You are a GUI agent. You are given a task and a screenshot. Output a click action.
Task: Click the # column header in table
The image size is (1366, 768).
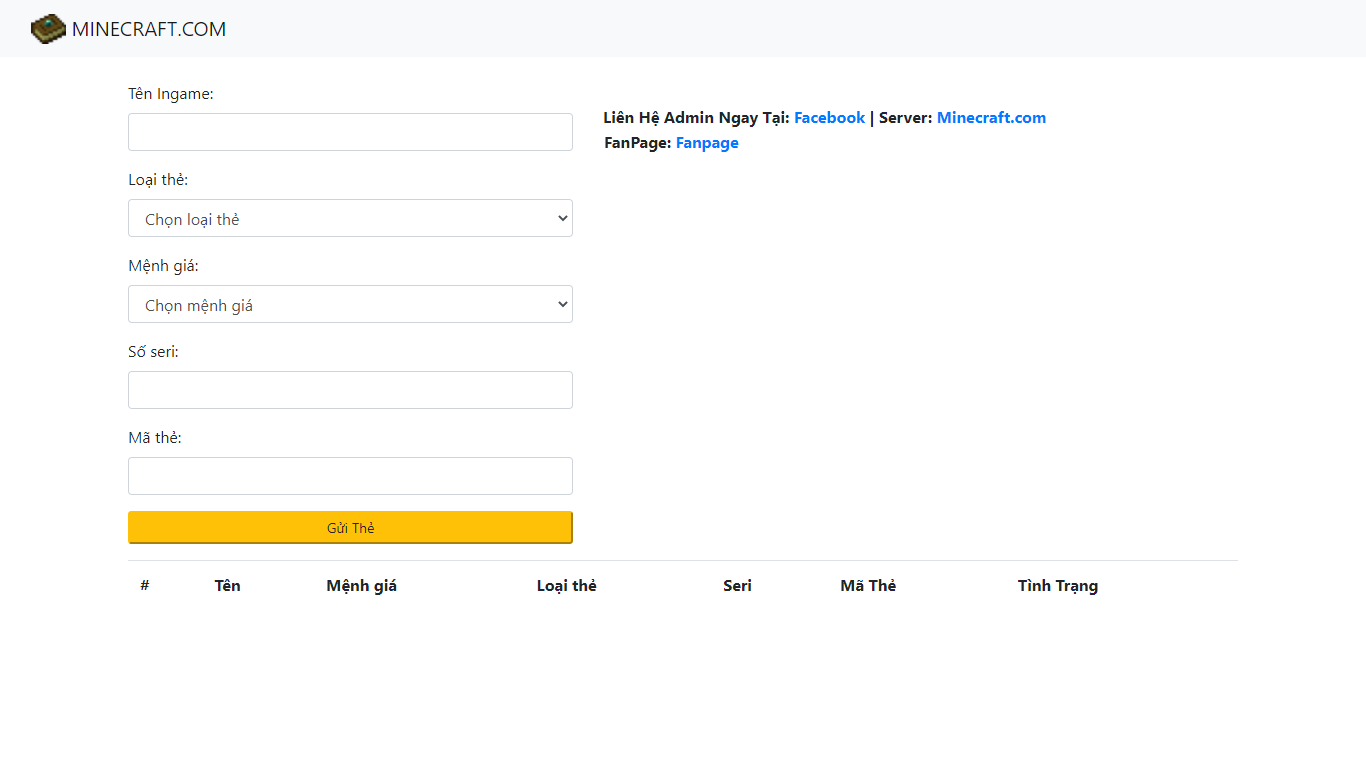click(x=145, y=586)
